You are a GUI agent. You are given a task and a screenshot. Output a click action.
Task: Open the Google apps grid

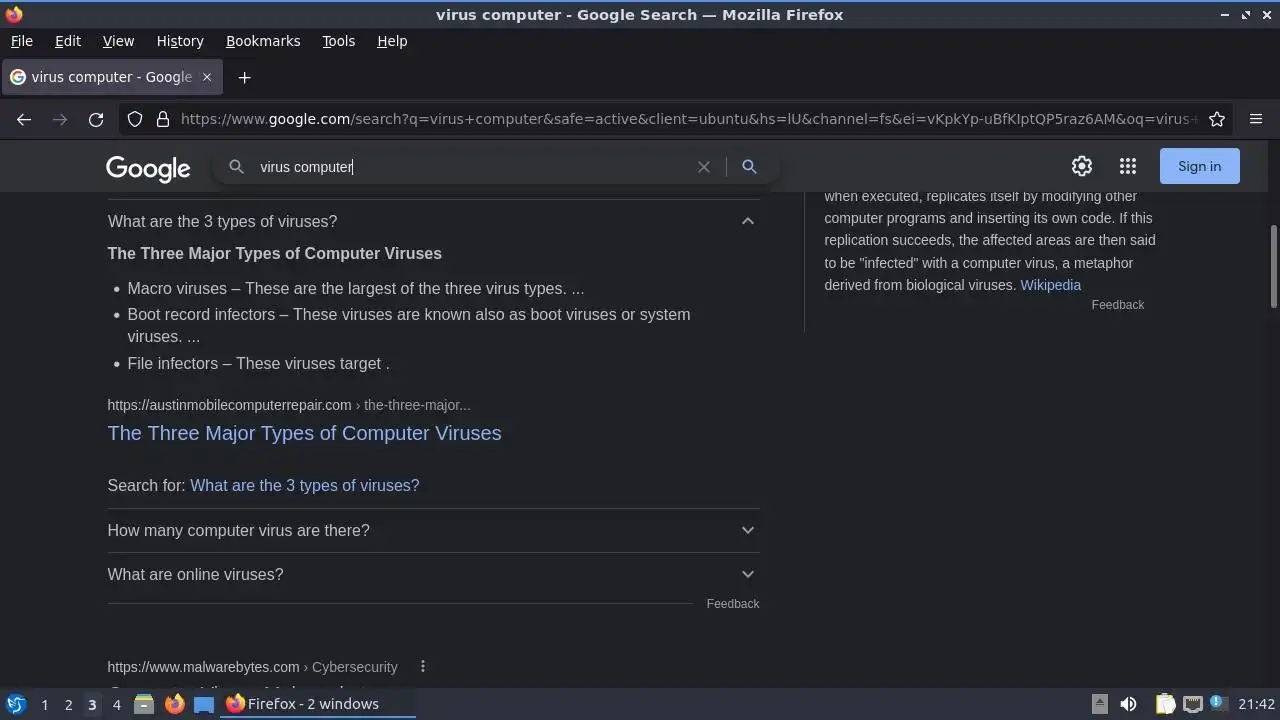[1128, 166]
